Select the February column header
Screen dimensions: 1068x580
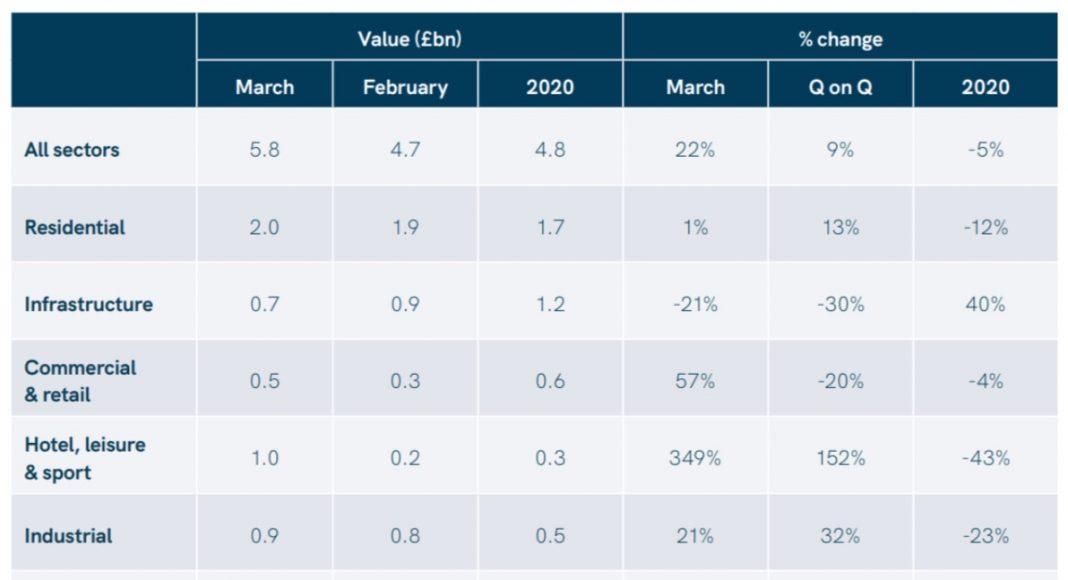405,87
